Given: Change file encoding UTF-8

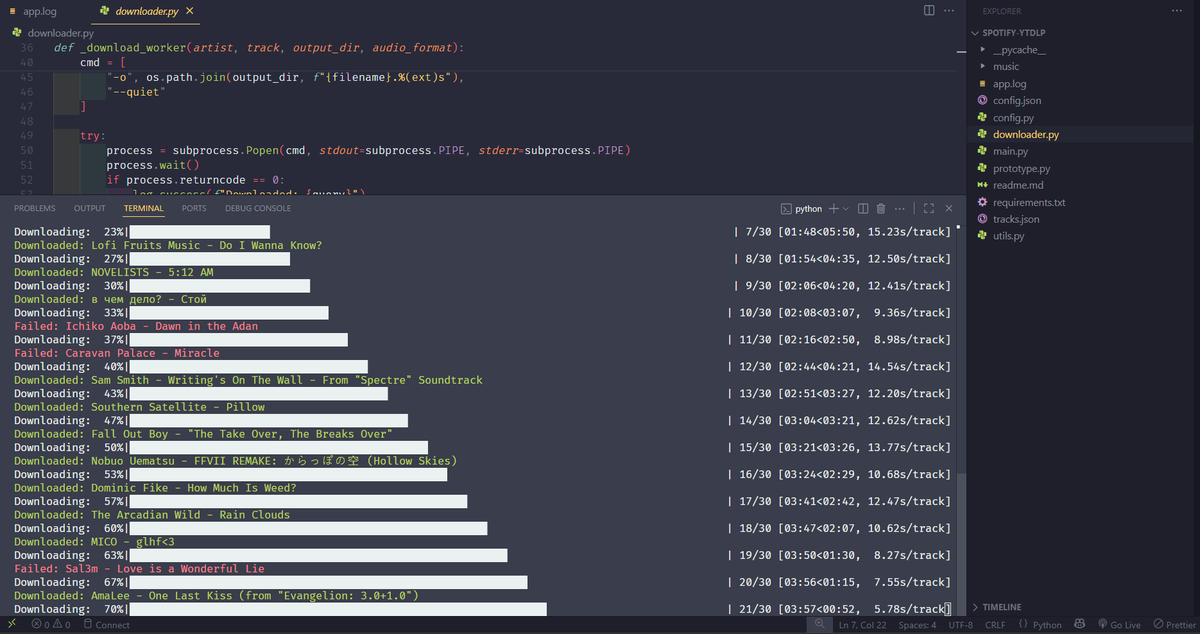Looking at the screenshot, I should point(961,625).
